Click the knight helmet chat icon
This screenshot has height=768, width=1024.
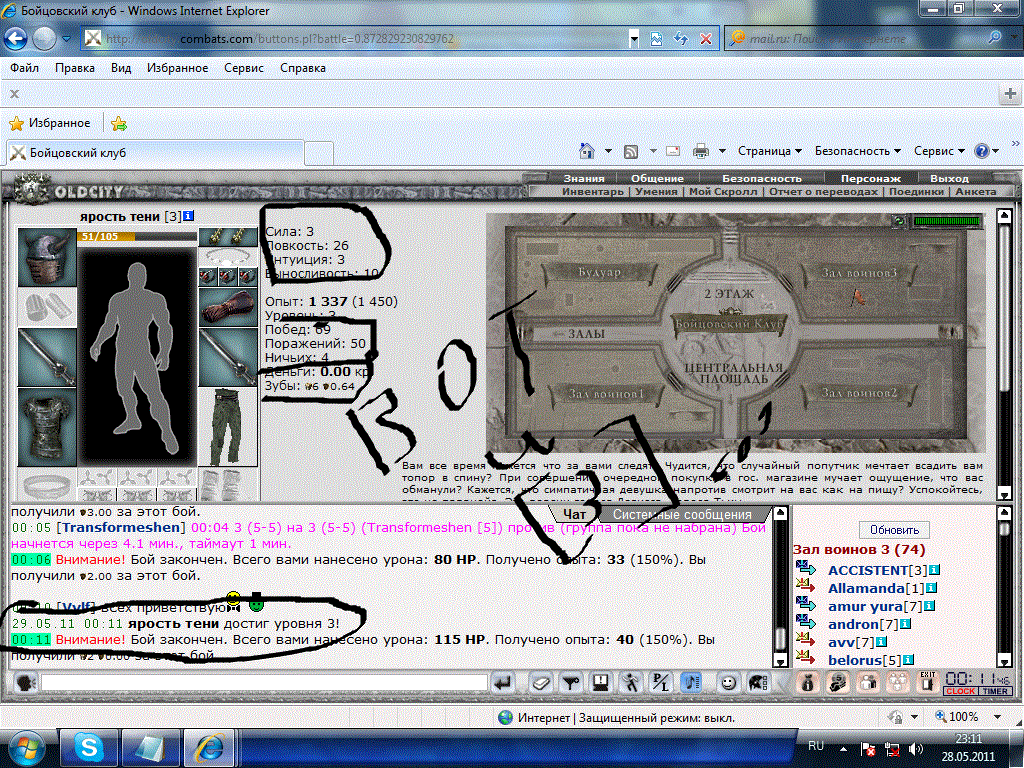coord(758,683)
